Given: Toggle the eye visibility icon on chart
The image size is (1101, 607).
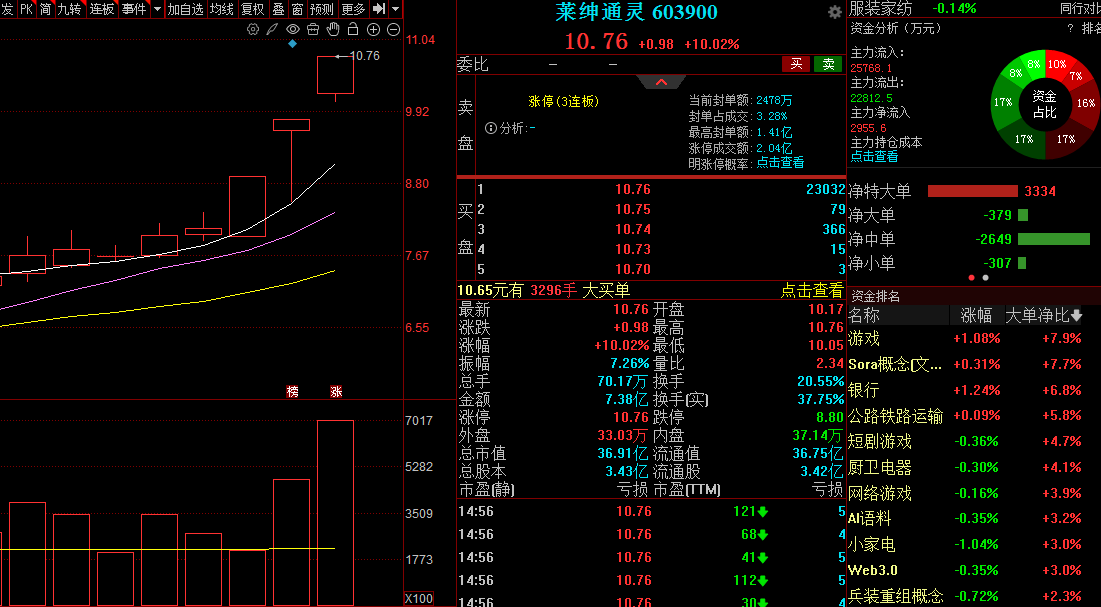Looking at the screenshot, I should click(293, 30).
